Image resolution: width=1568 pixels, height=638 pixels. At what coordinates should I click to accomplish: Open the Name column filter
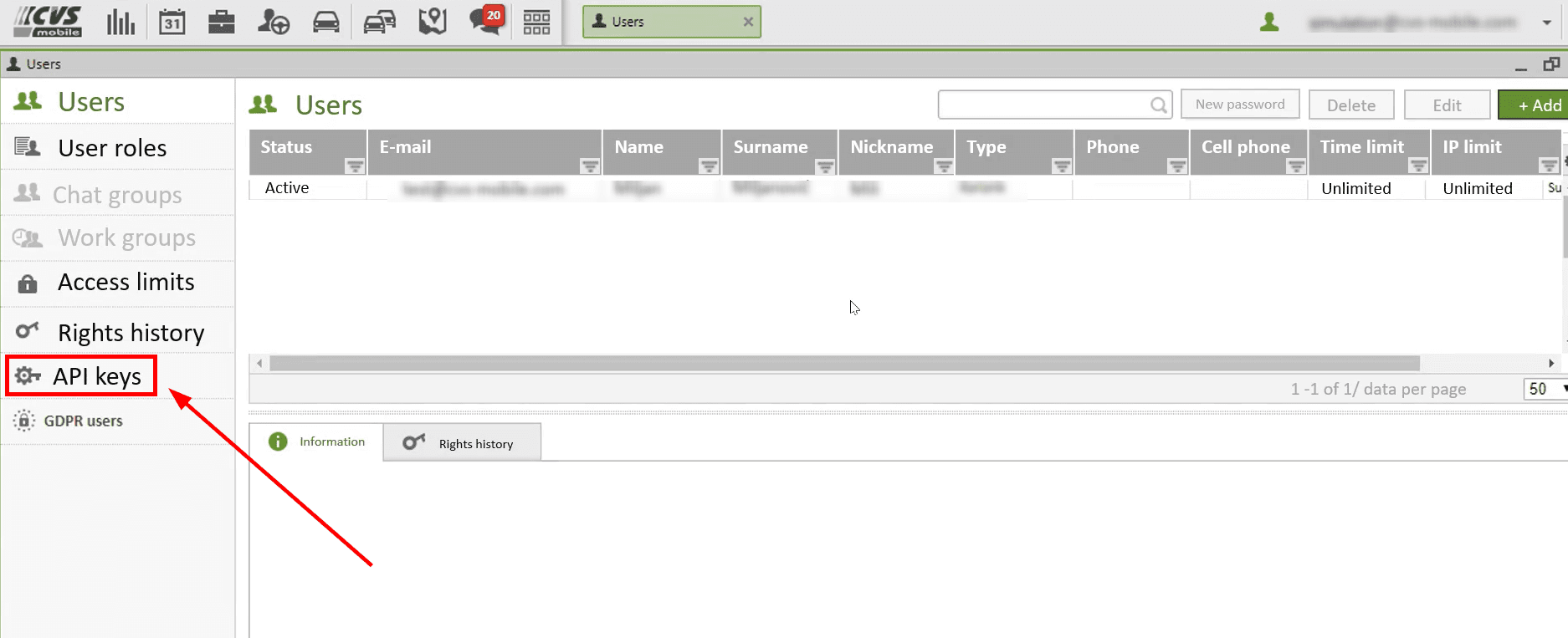[709, 166]
